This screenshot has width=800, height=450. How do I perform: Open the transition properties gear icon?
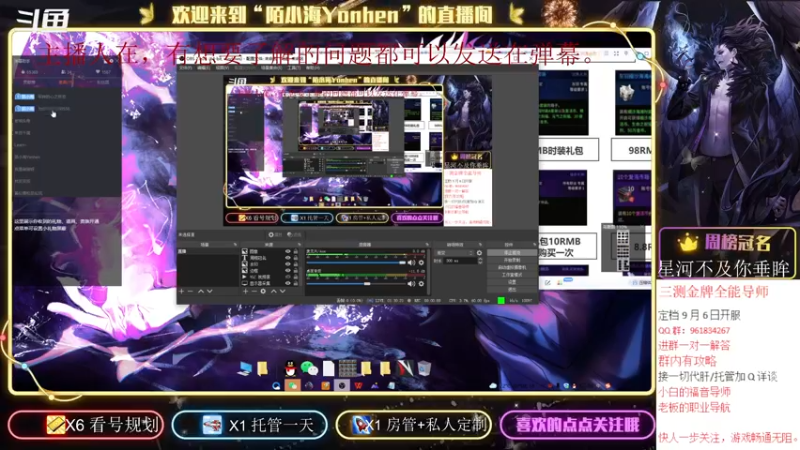(x=479, y=253)
